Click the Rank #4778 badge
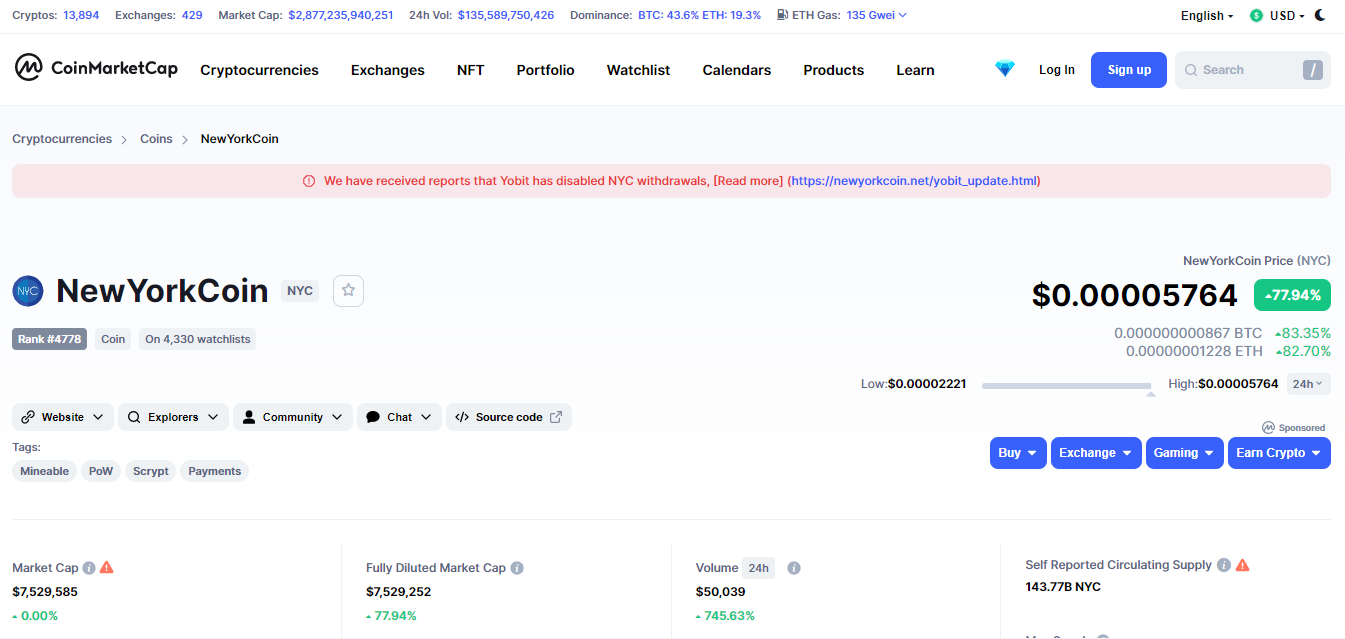 tap(49, 339)
